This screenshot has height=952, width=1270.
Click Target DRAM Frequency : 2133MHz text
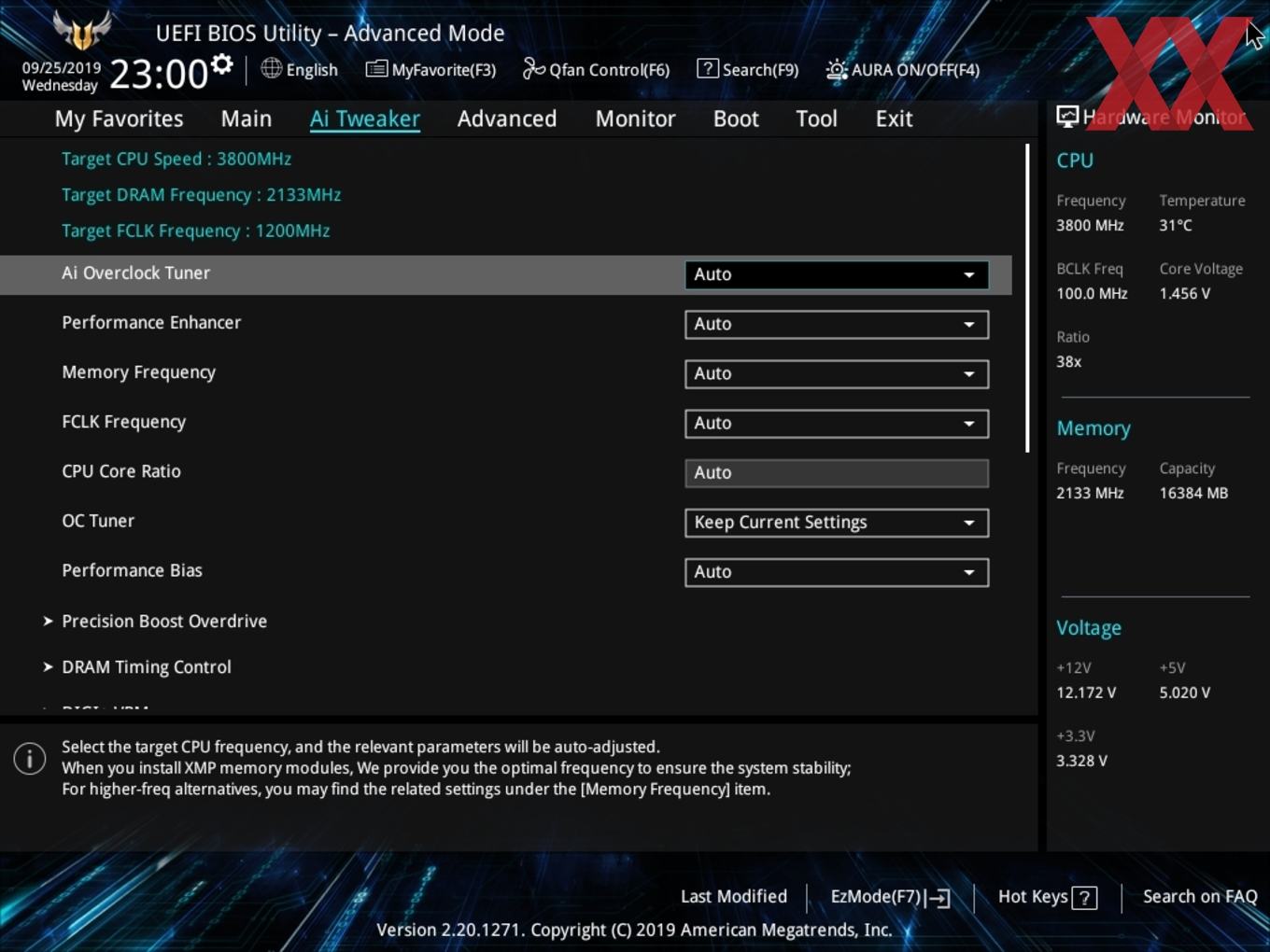coord(201,195)
